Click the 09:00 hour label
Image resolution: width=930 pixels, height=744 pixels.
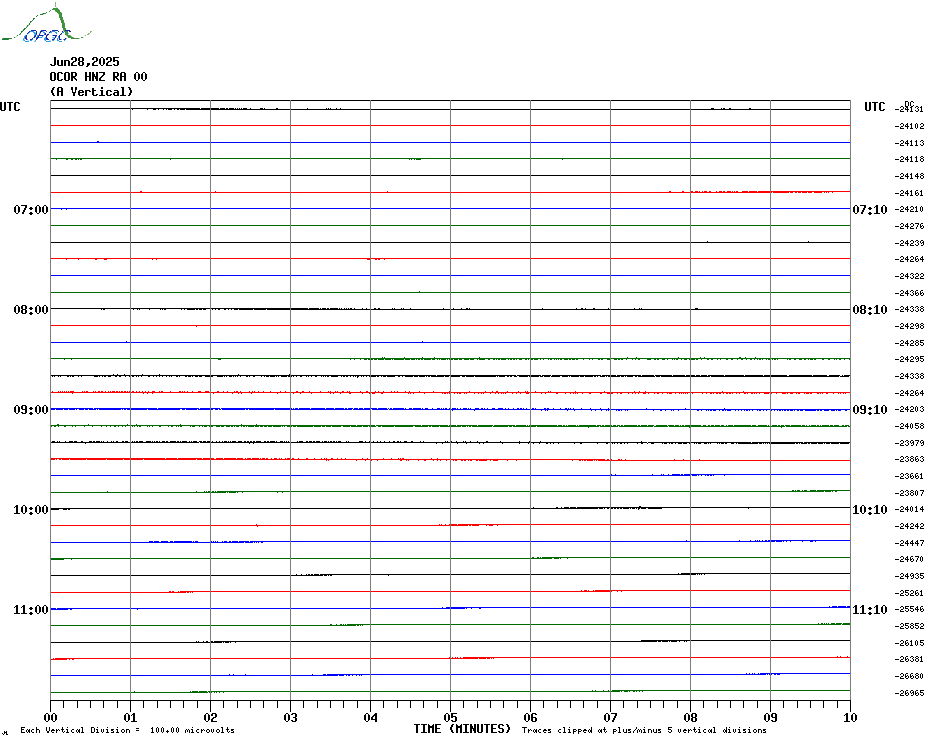[x=31, y=410]
